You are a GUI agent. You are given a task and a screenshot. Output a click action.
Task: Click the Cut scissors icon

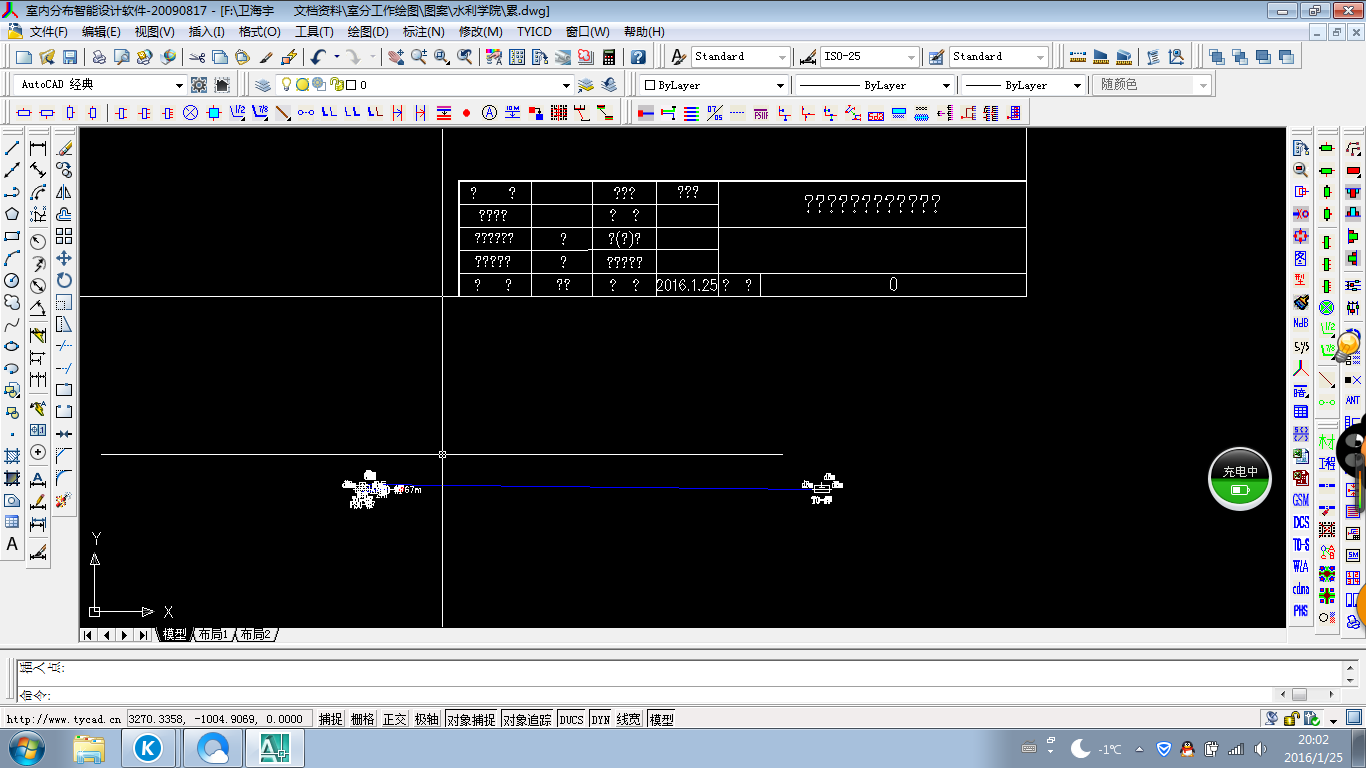[197, 57]
